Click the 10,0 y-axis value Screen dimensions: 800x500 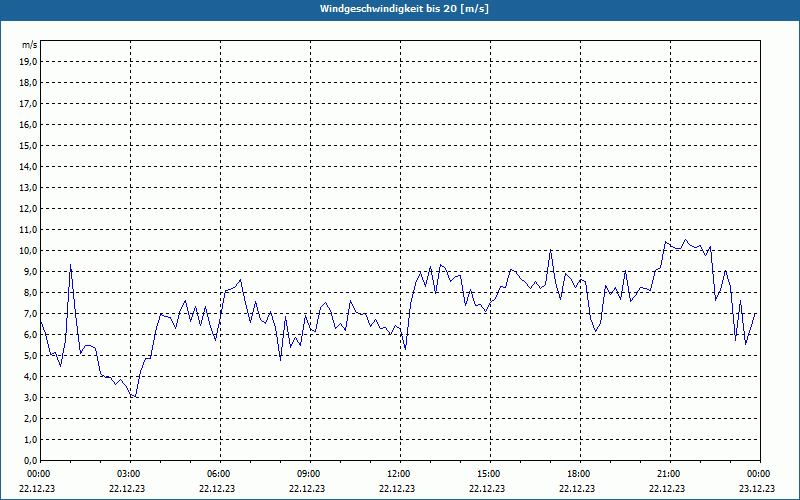(28, 251)
